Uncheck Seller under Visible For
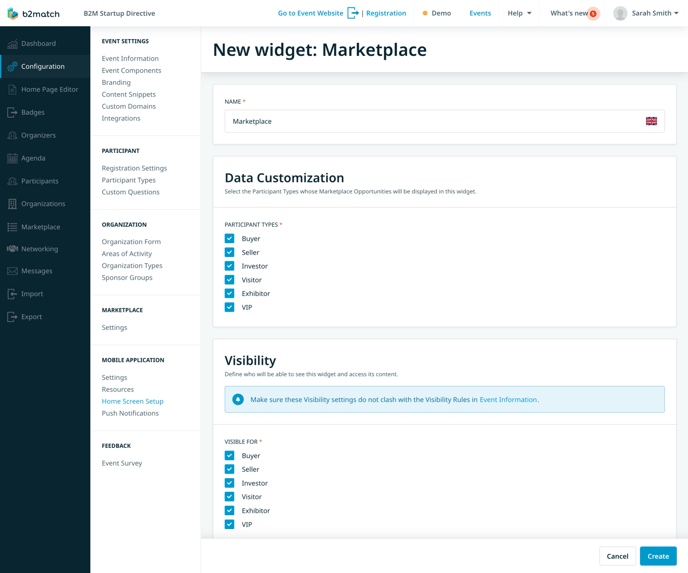688x573 pixels. [229, 469]
